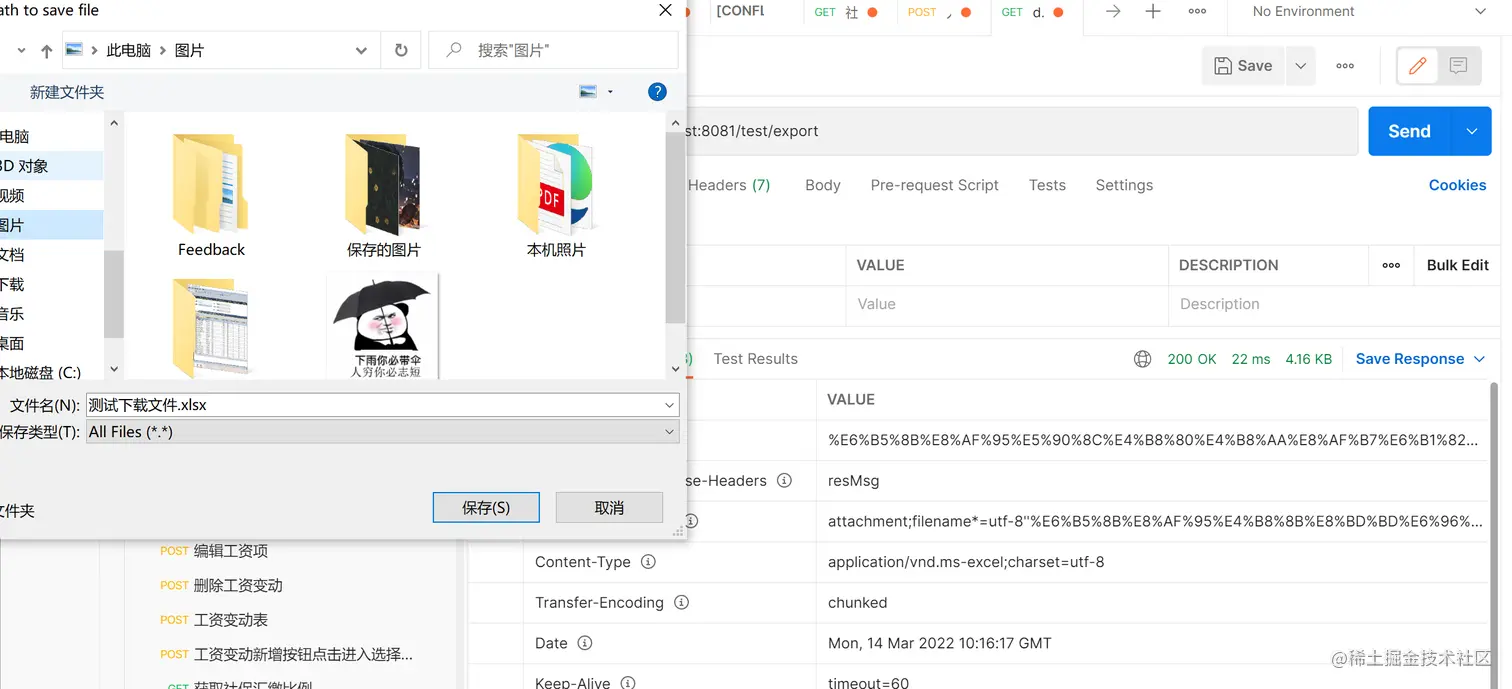The width and height of the screenshot is (1512, 689).
Task: Switch to comments mode icon
Action: pyautogui.click(x=1458, y=66)
